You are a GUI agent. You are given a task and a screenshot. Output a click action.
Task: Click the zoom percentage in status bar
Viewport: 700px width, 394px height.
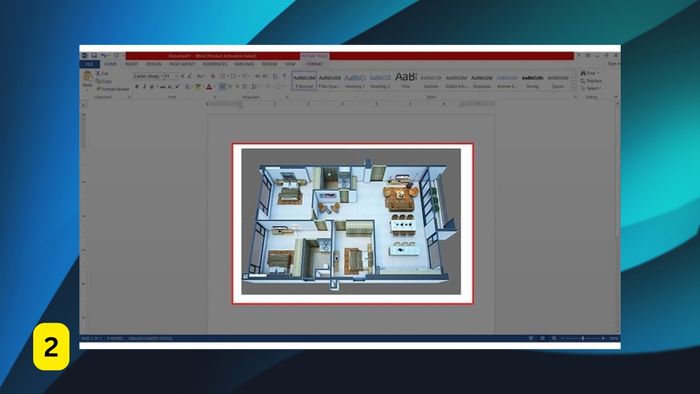click(x=614, y=338)
